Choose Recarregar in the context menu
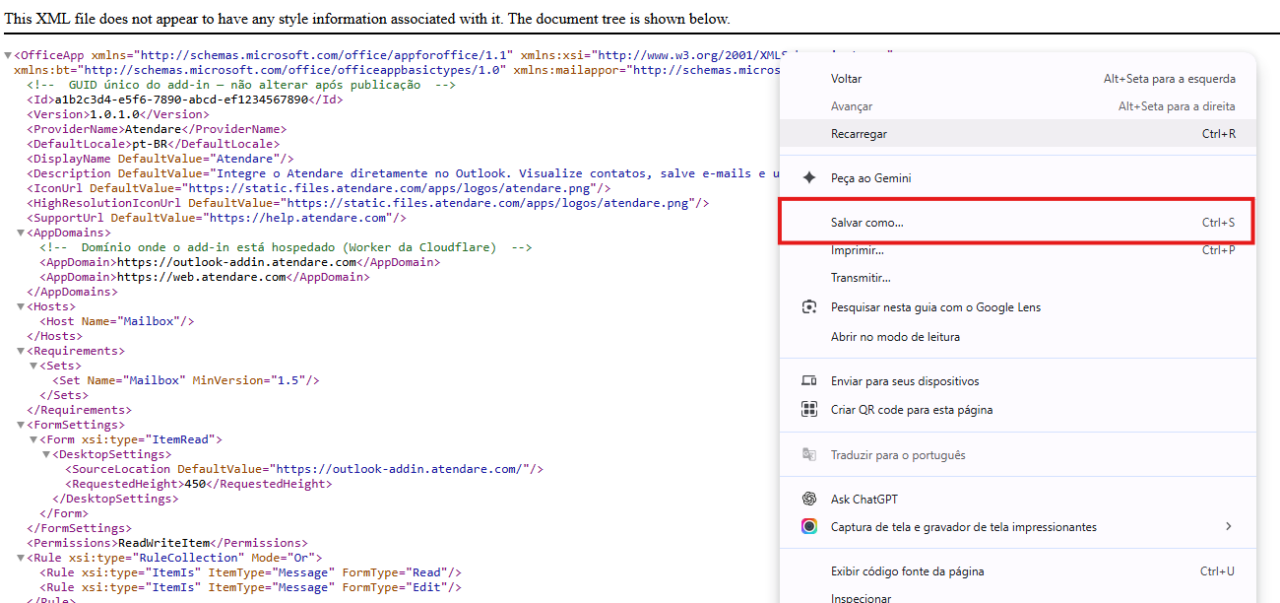 1018,134
